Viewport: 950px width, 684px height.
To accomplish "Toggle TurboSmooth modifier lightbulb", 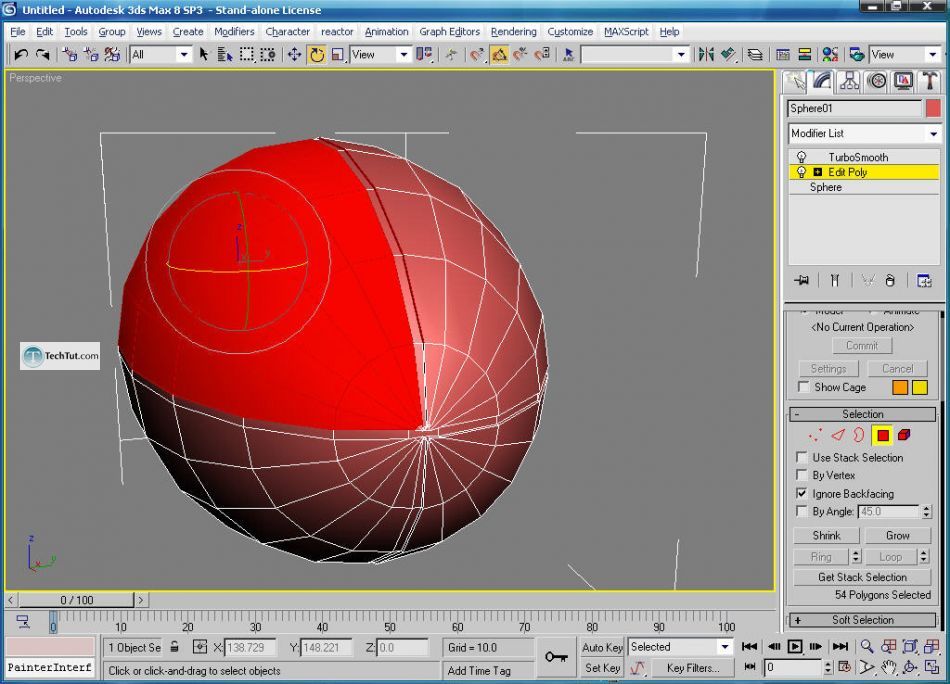I will click(x=801, y=157).
